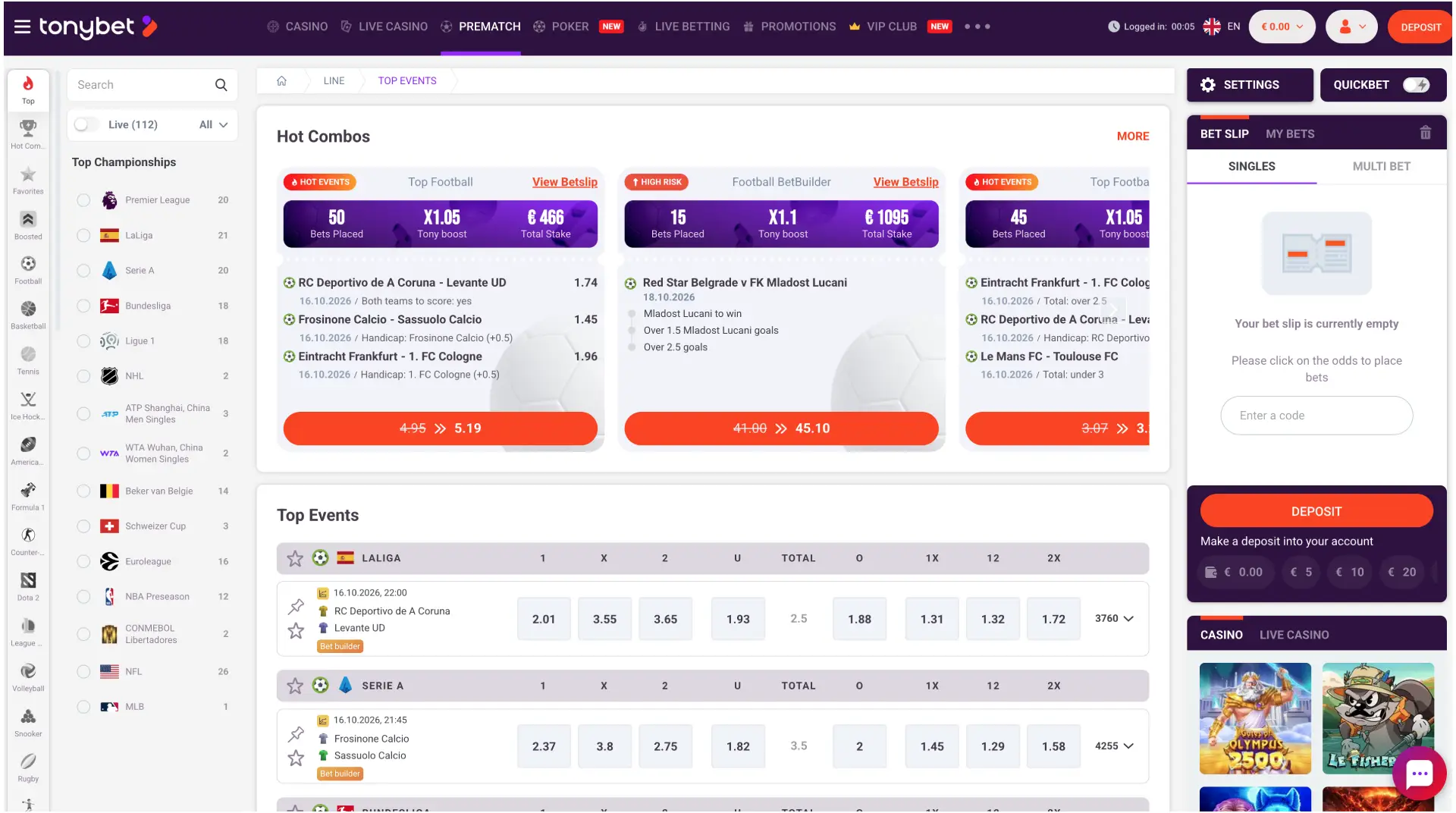Open Boosted odds sidebar icon

click(28, 224)
